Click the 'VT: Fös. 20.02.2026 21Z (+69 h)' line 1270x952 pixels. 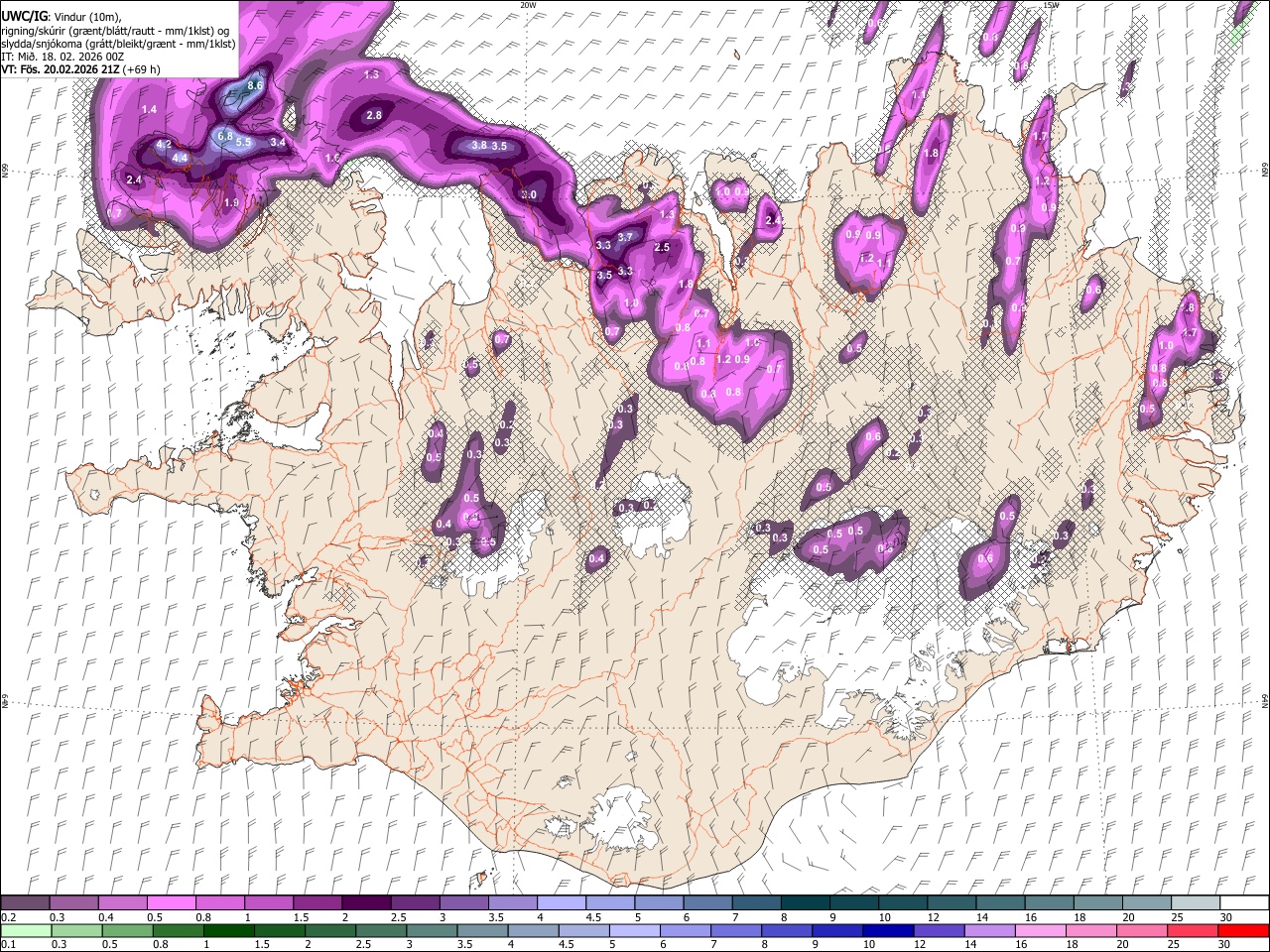[x=80, y=69]
